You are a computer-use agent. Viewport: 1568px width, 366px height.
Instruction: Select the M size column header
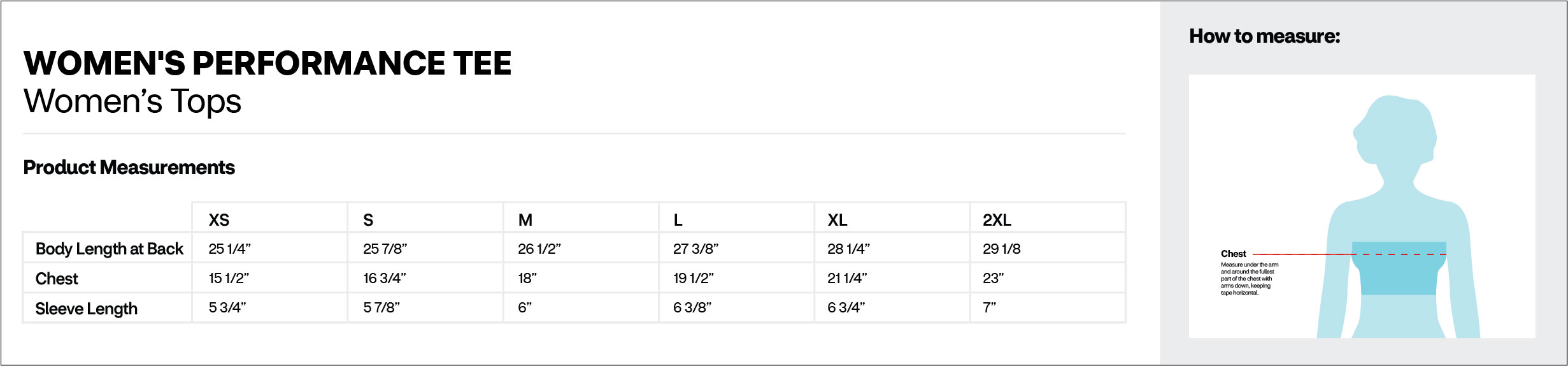click(525, 220)
